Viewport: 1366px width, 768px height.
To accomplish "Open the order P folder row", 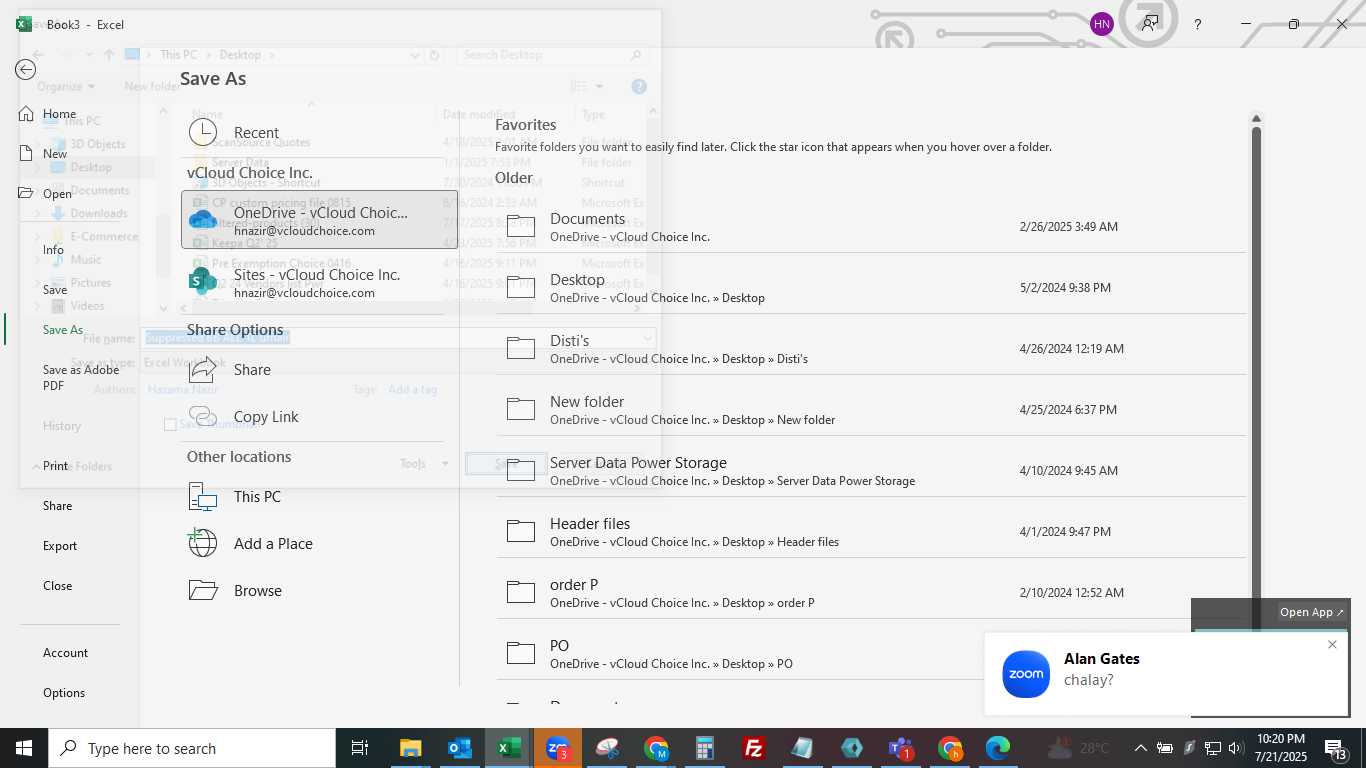I will 871,592.
